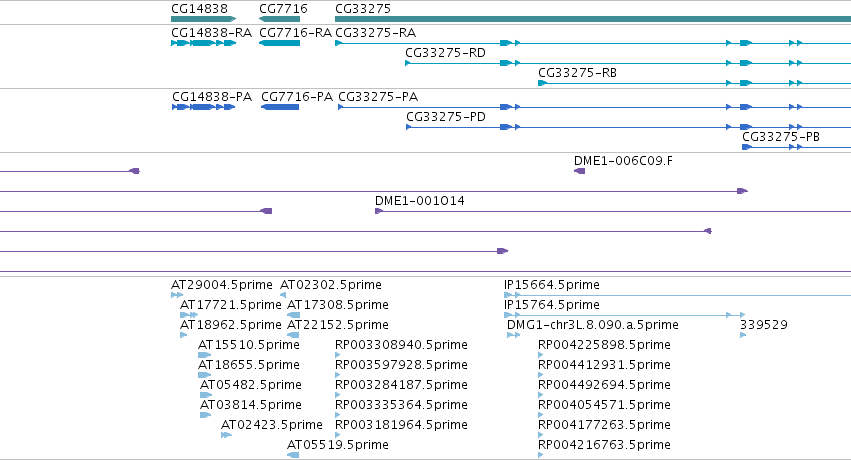Select protein CG33275-PB label
The width and height of the screenshot is (851, 460).
click(x=781, y=137)
